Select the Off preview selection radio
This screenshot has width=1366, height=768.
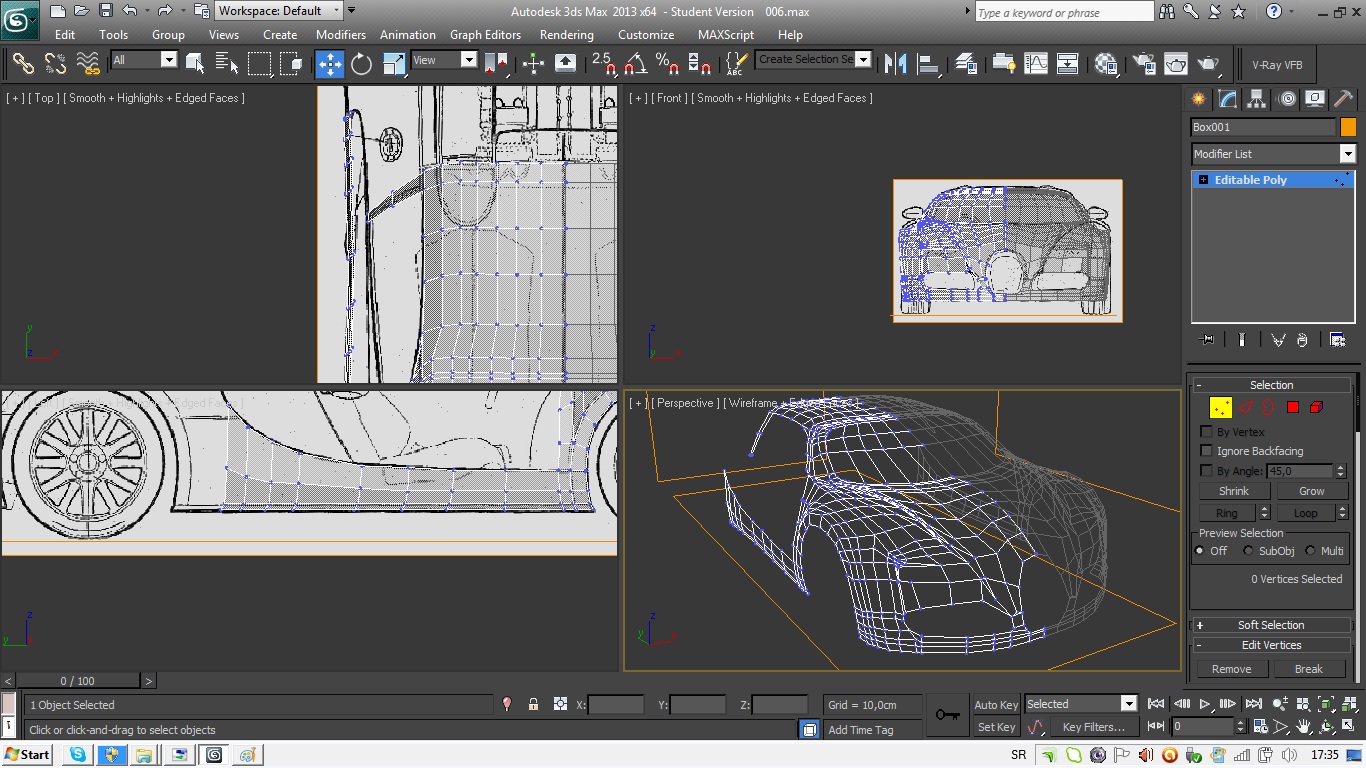[x=1200, y=551]
